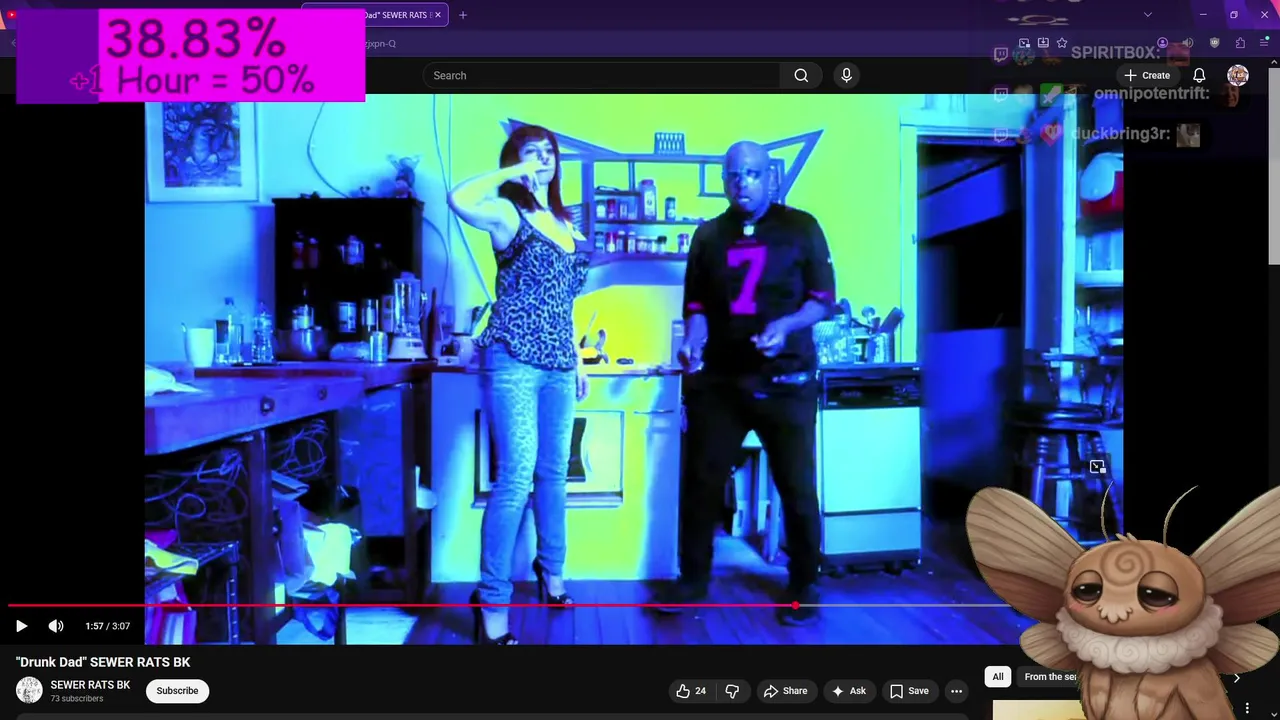Show more filter chips with right chevron
The width and height of the screenshot is (1280, 720).
click(1236, 678)
